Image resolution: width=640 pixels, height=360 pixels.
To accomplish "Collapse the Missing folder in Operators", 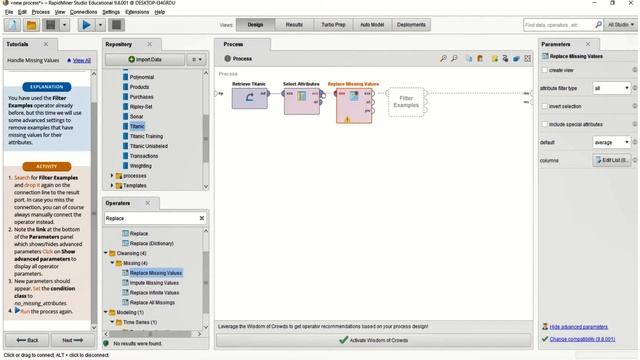I will (x=112, y=263).
